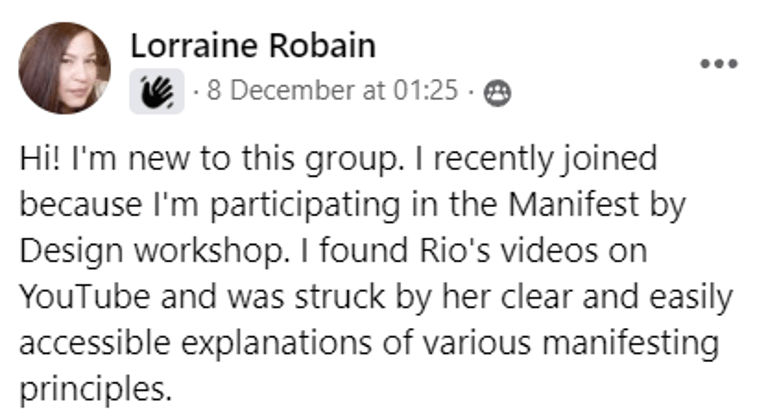
Task: Click the surname 'Robain' in the author name
Action: [x=322, y=46]
